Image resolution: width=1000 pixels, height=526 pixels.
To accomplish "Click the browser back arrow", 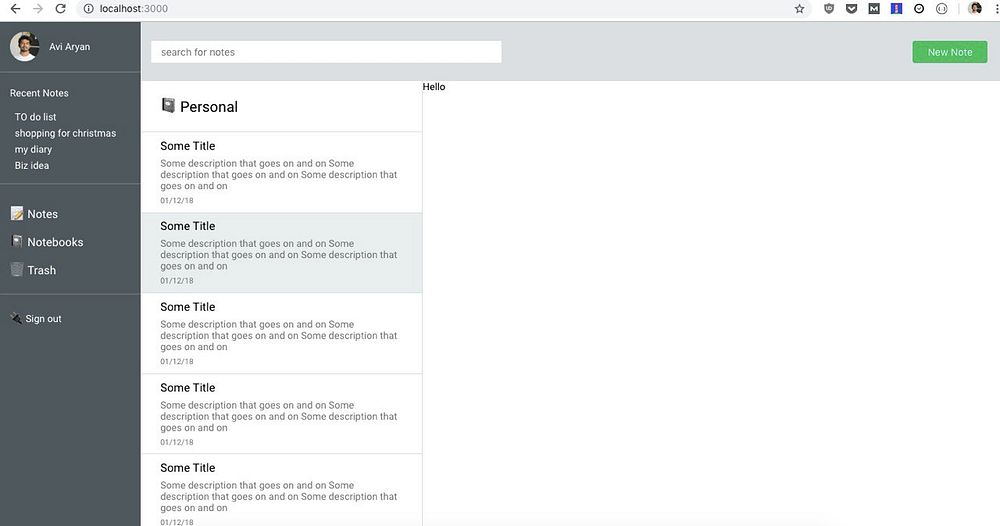I will [x=15, y=9].
